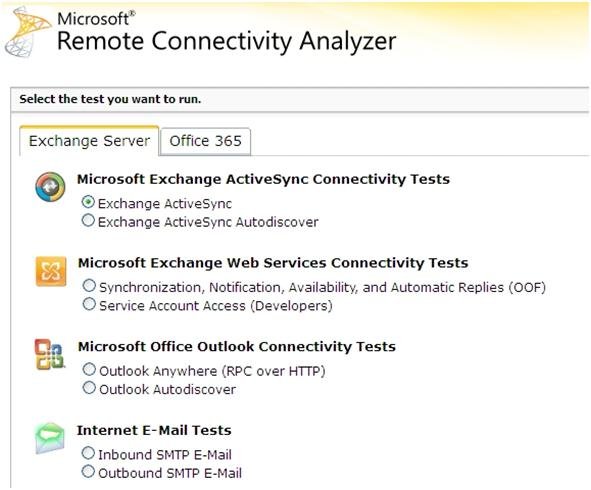Click the Internet E-Mail envelope icon
The image size is (591, 490).
click(50, 438)
